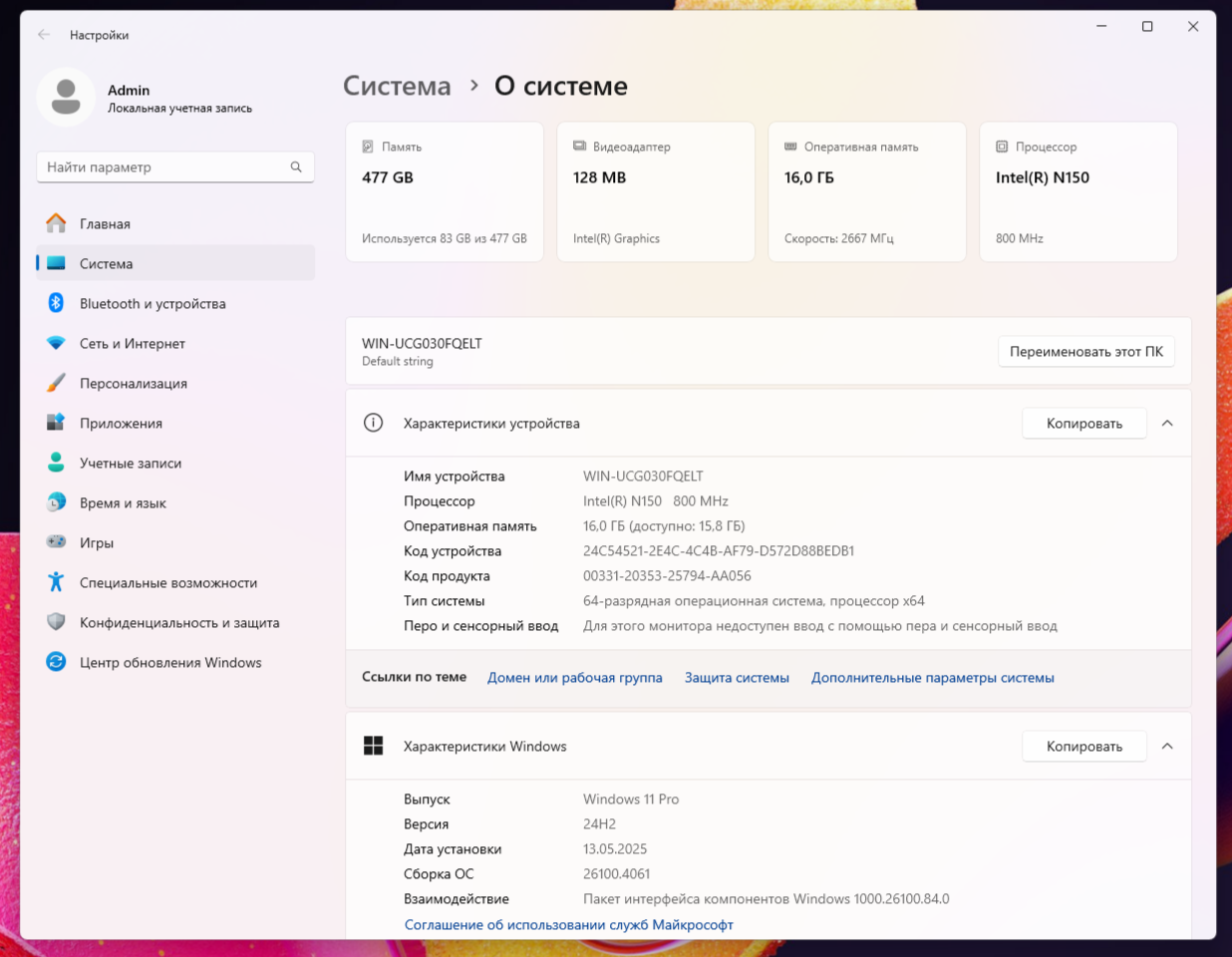Click the Windows Update sync icon
The height and width of the screenshot is (957, 1232).
point(56,662)
